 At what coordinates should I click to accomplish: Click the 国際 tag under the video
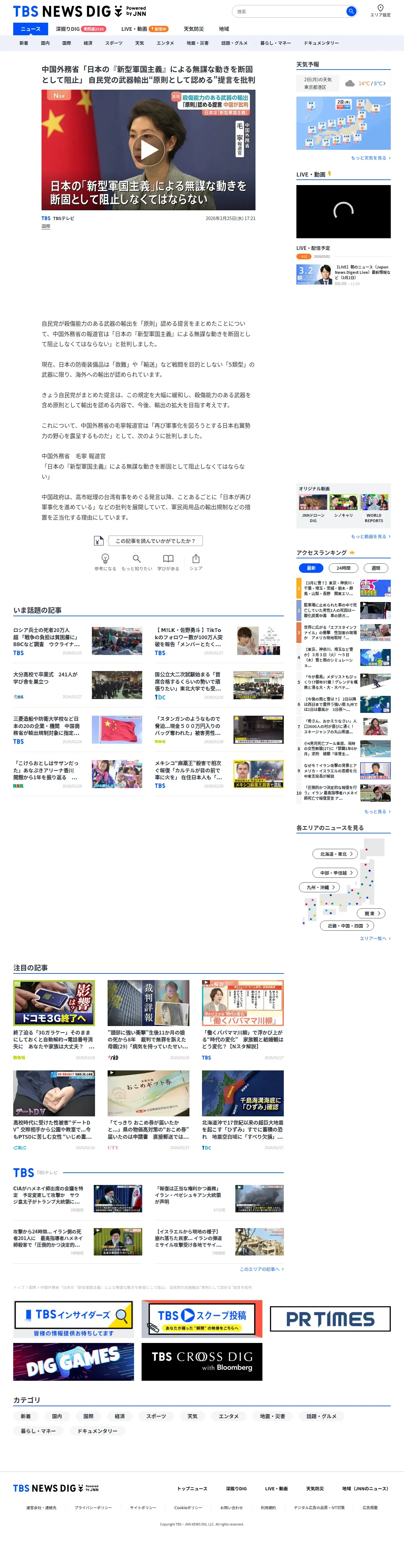coord(46,226)
